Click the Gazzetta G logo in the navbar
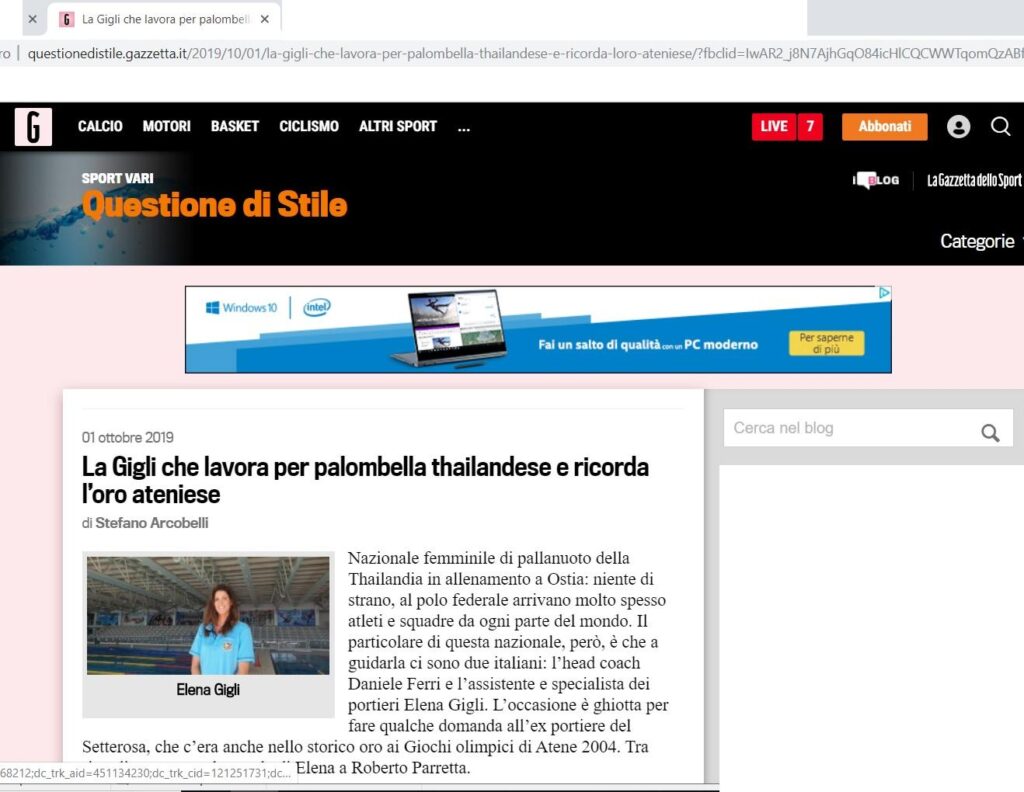Screen dimensions: 1024x792 tap(33, 127)
